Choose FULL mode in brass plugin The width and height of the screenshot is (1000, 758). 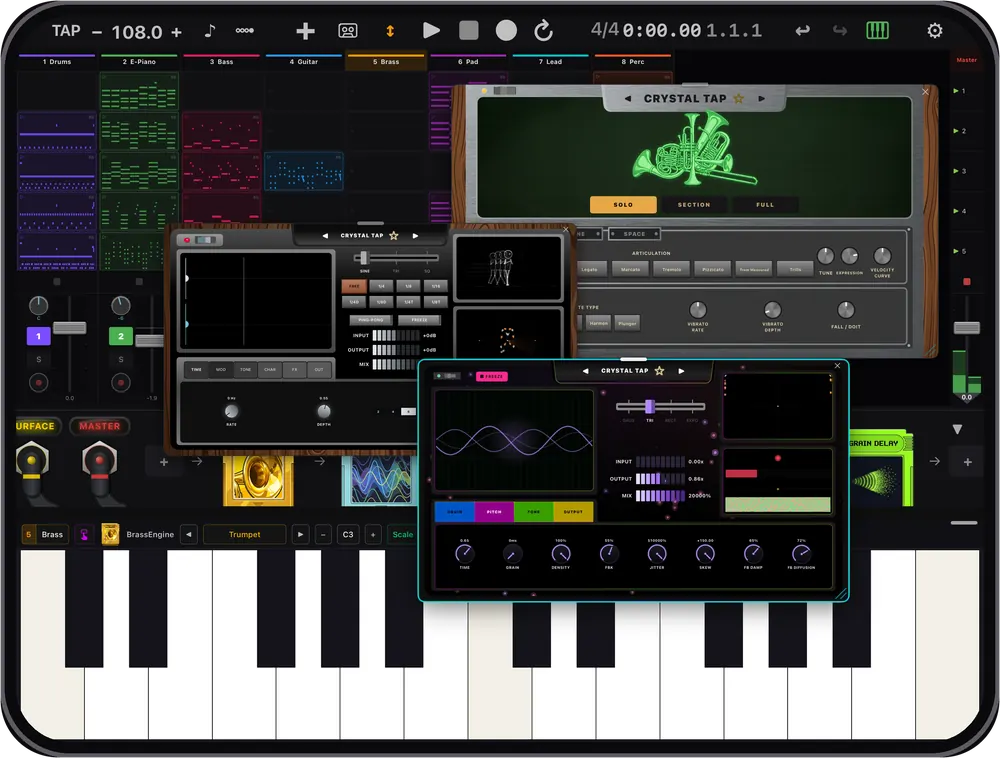765,205
